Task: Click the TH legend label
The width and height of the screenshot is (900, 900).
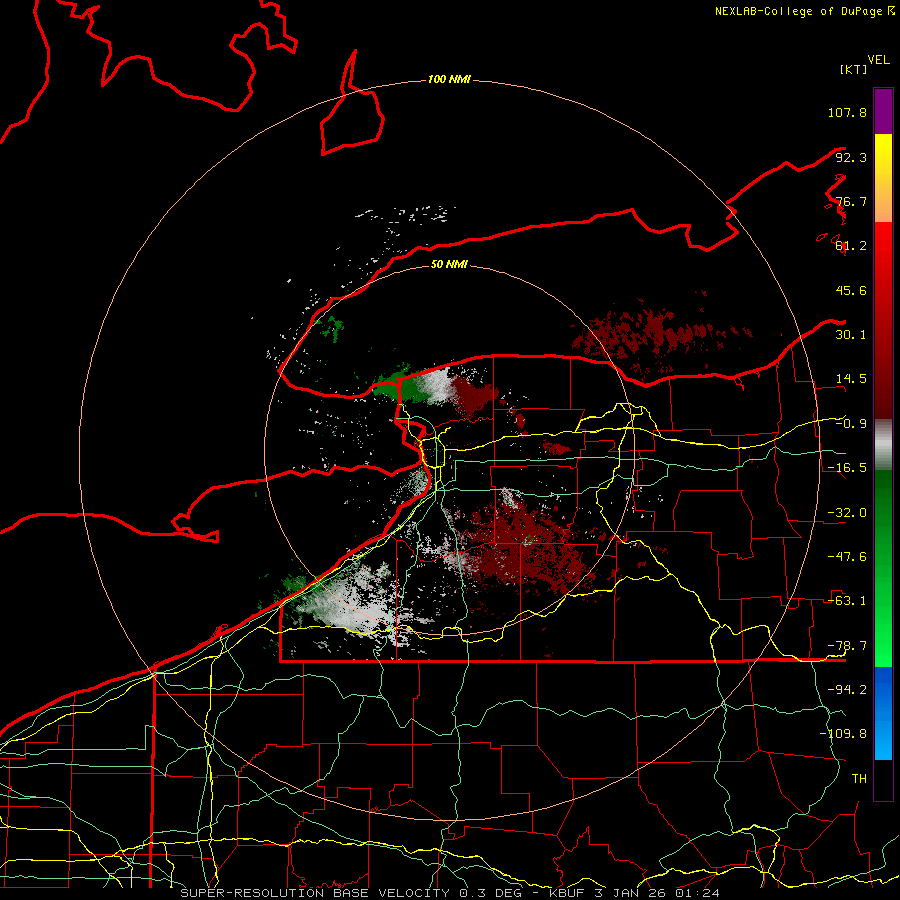Action: [x=859, y=779]
